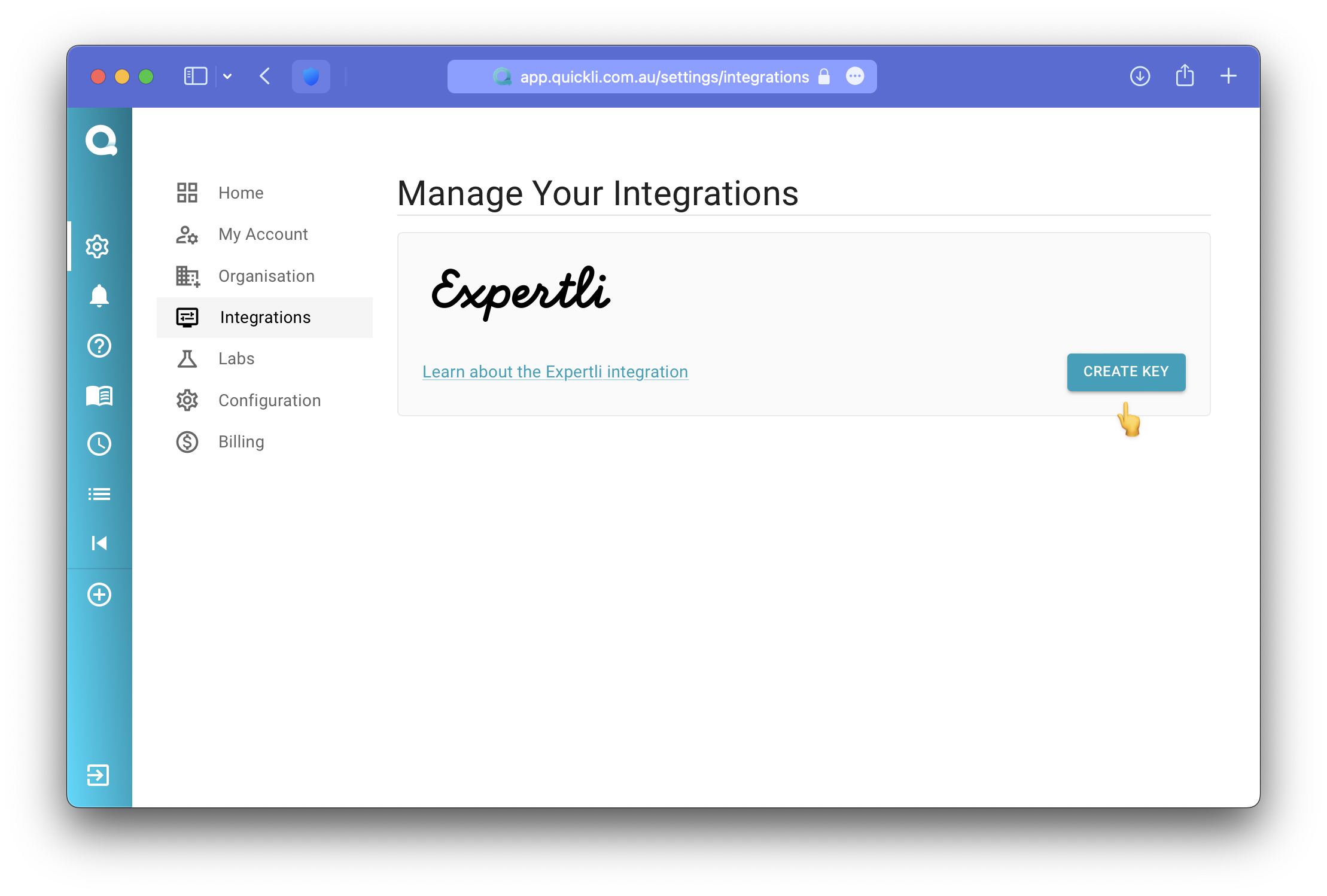The image size is (1327, 896).
Task: Click the back navigation arrow button
Action: 265,77
